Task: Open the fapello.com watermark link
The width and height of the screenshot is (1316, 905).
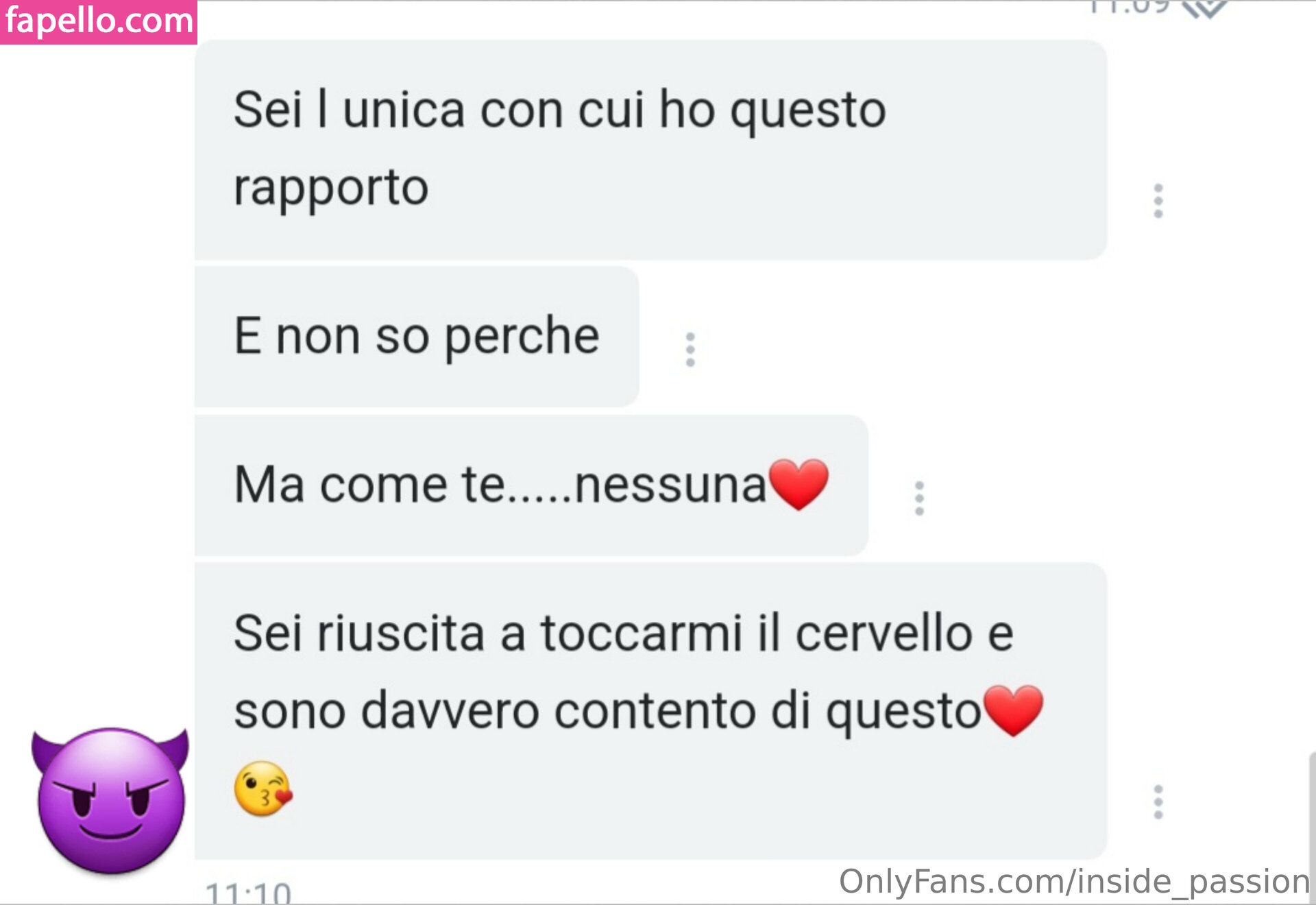Action: pyautogui.click(x=99, y=22)
